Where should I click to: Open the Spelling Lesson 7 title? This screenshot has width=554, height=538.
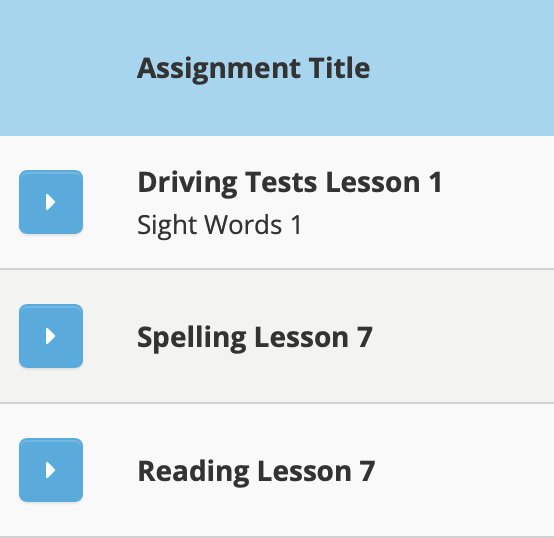(x=255, y=338)
